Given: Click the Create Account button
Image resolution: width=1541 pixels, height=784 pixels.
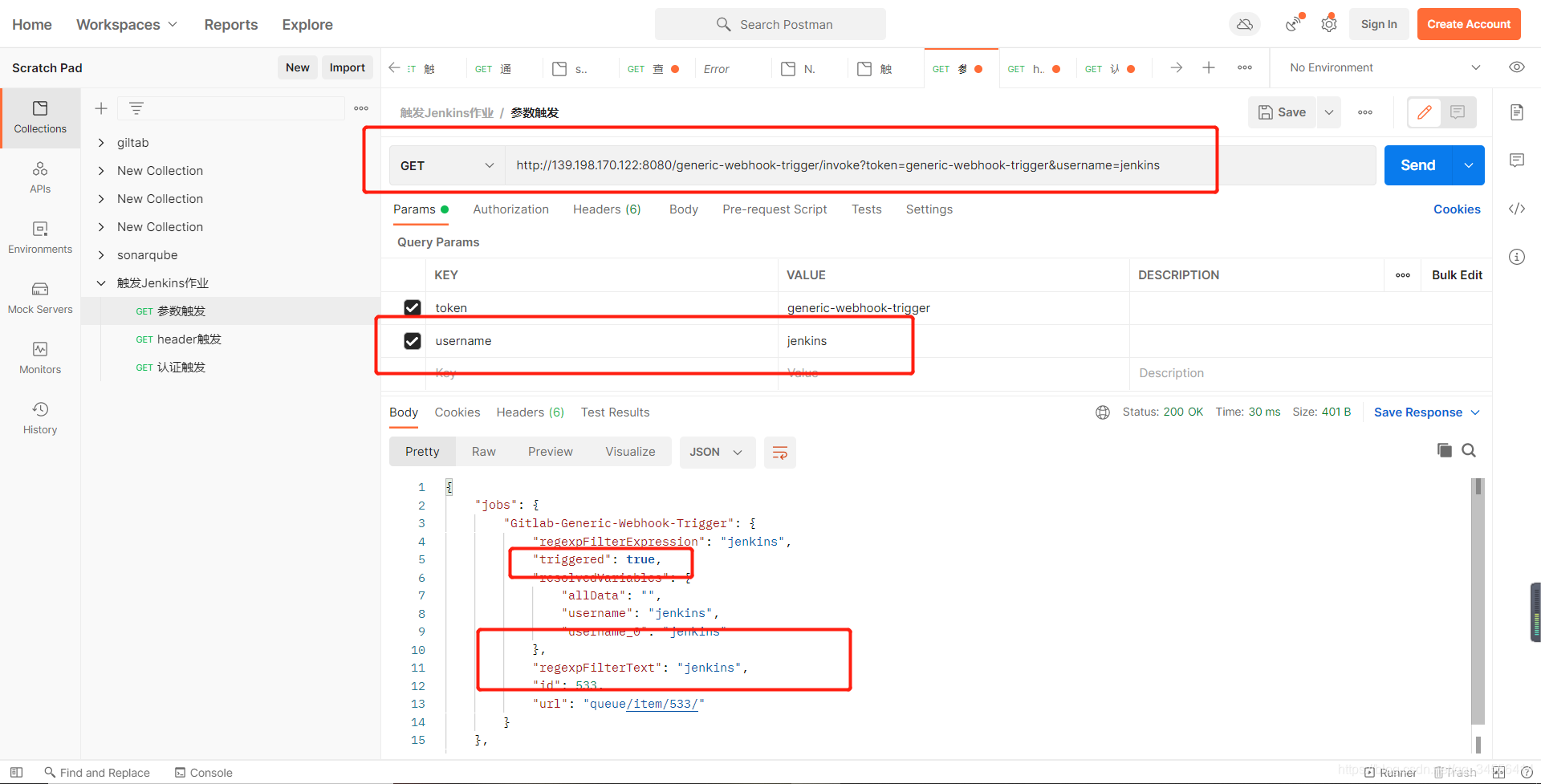Looking at the screenshot, I should click(x=1469, y=24).
